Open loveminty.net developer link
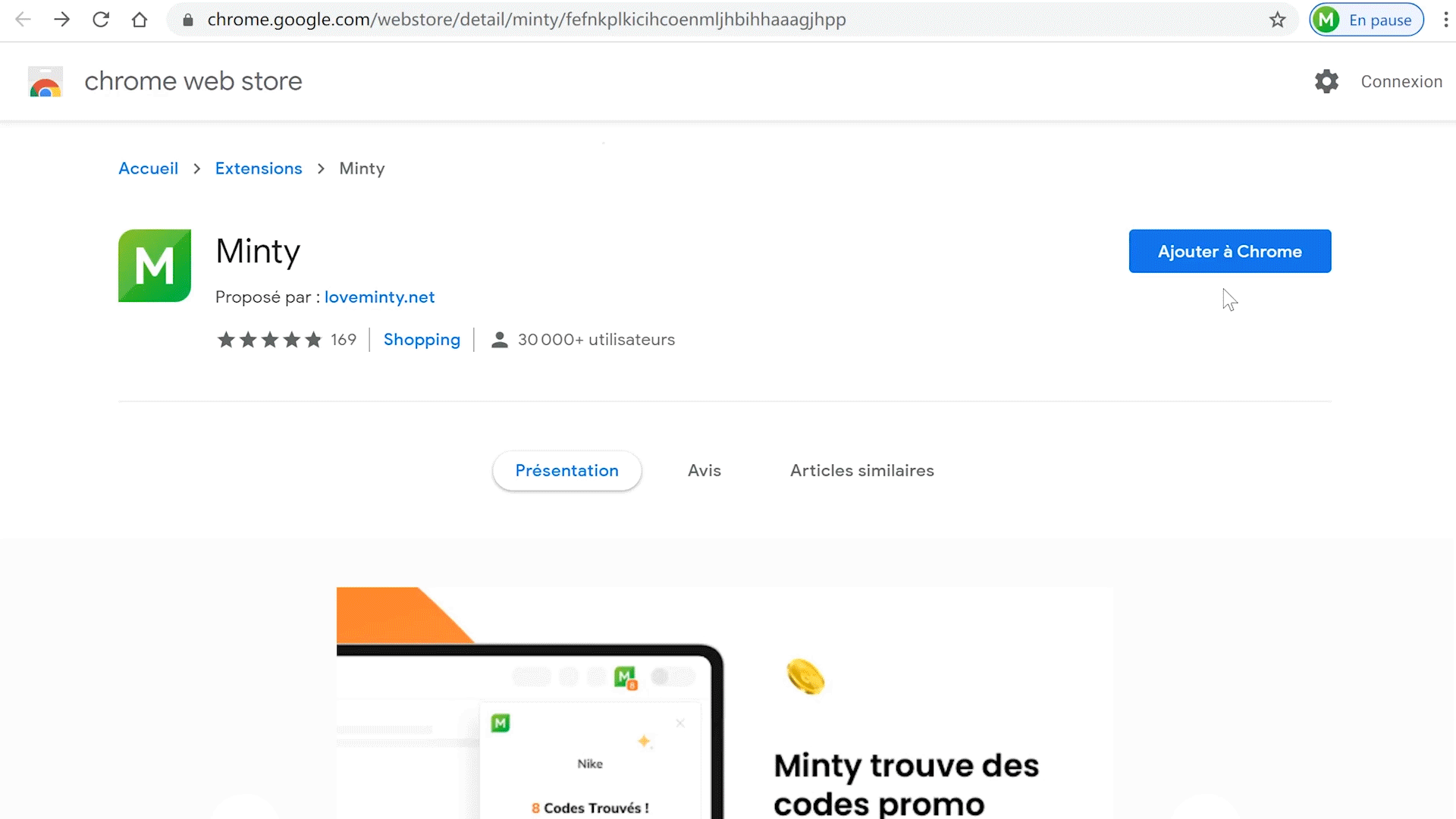This screenshot has width=1456, height=819. pos(379,297)
